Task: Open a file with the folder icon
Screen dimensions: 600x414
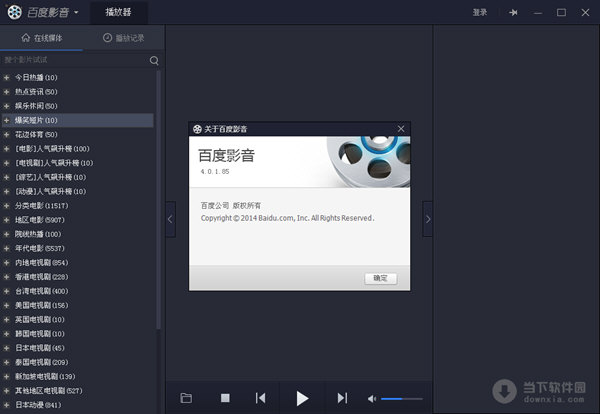Action: pos(186,398)
